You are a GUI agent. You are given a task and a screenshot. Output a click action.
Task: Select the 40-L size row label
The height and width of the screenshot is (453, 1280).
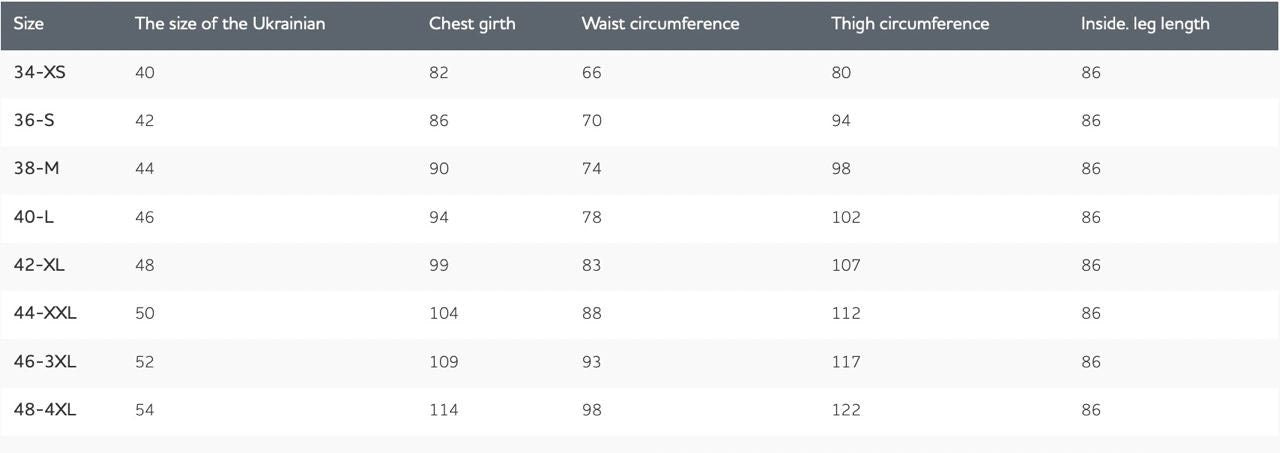coord(34,217)
